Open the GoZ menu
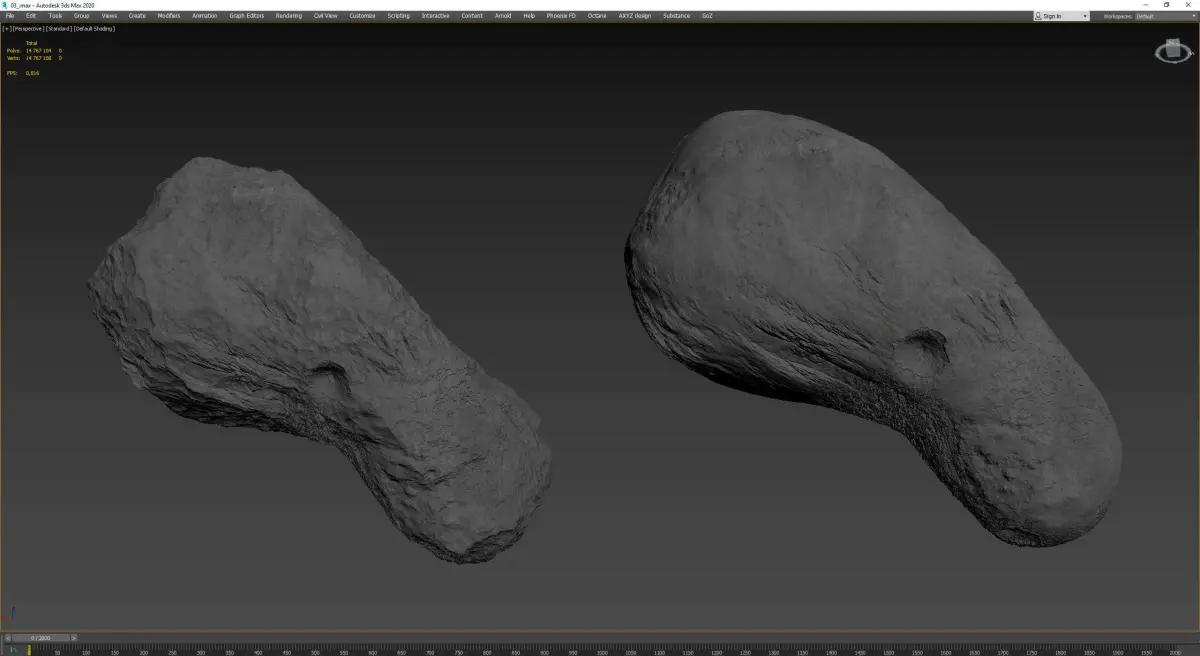Viewport: 1200px width, 656px height. pyautogui.click(x=707, y=16)
